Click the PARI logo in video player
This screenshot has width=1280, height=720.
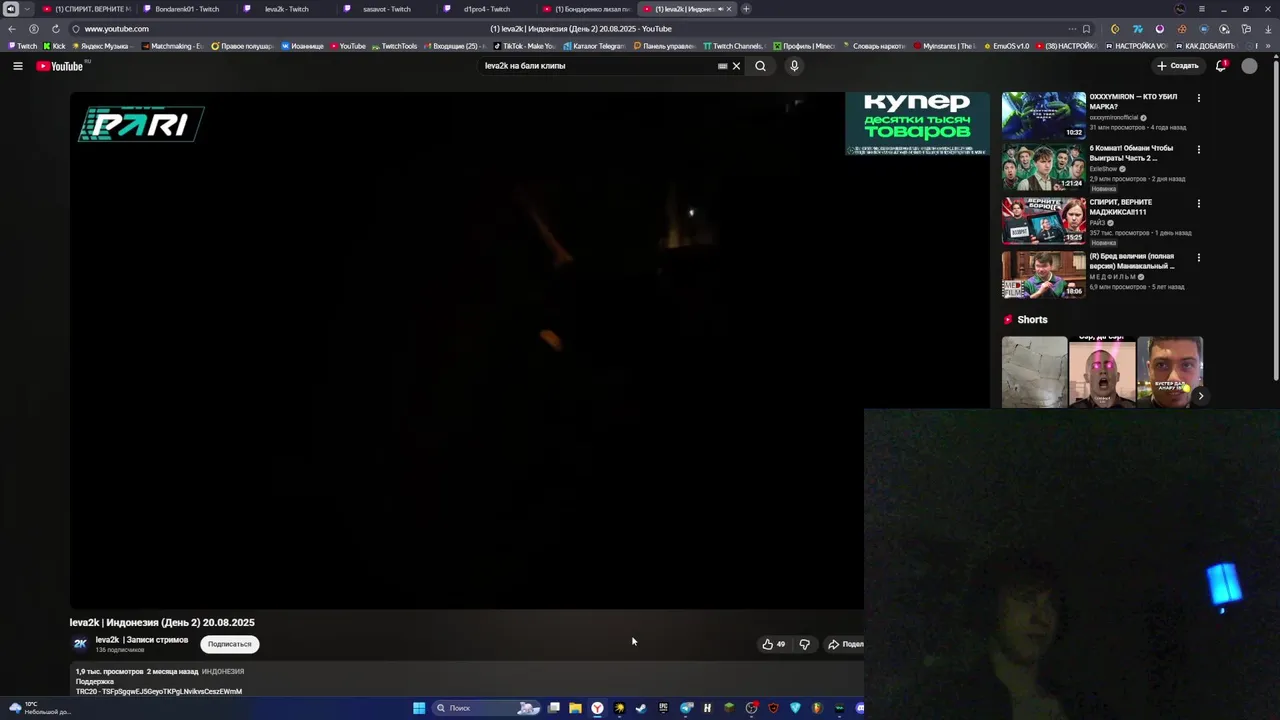[141, 124]
